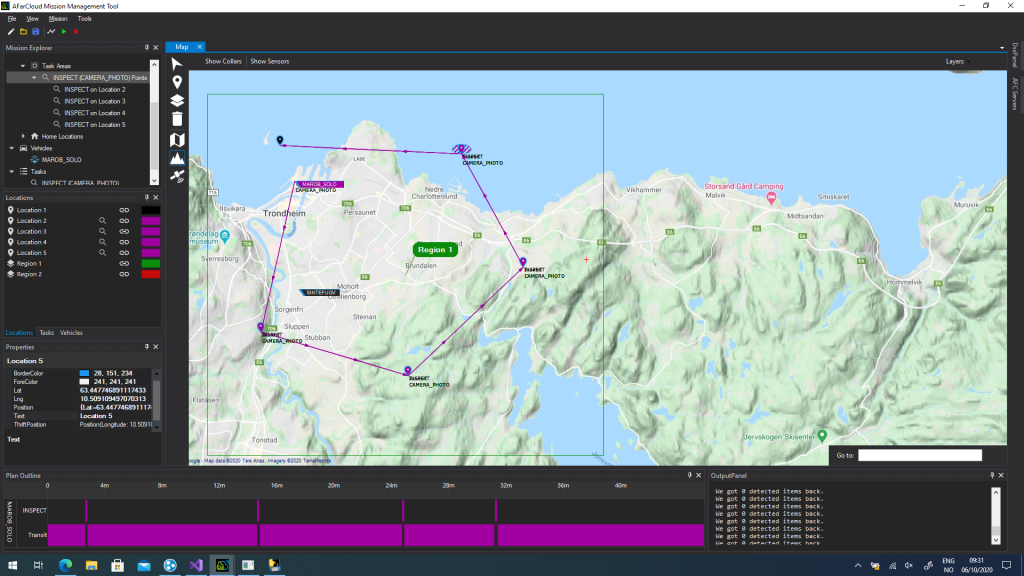1024x576 pixels.
Task: Expand the Home Locations tree node
Action: click(x=23, y=136)
